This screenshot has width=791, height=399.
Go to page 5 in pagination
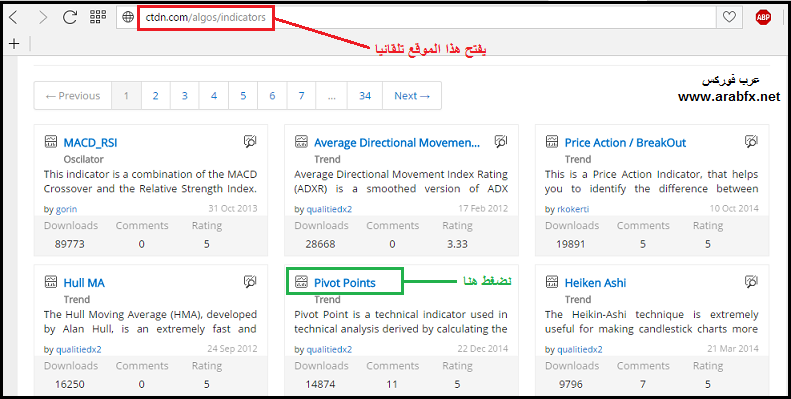pos(243,95)
